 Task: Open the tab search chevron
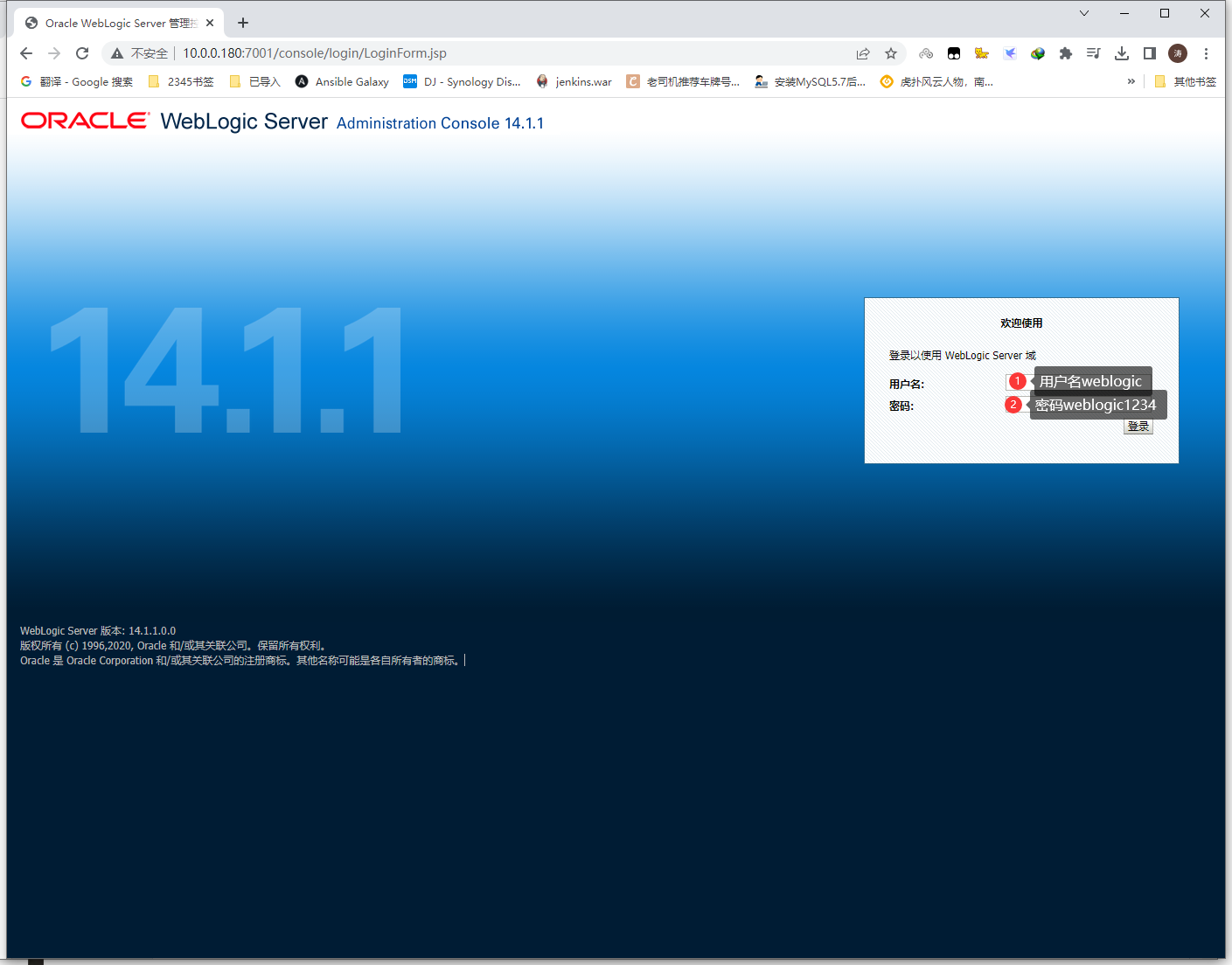1084,13
